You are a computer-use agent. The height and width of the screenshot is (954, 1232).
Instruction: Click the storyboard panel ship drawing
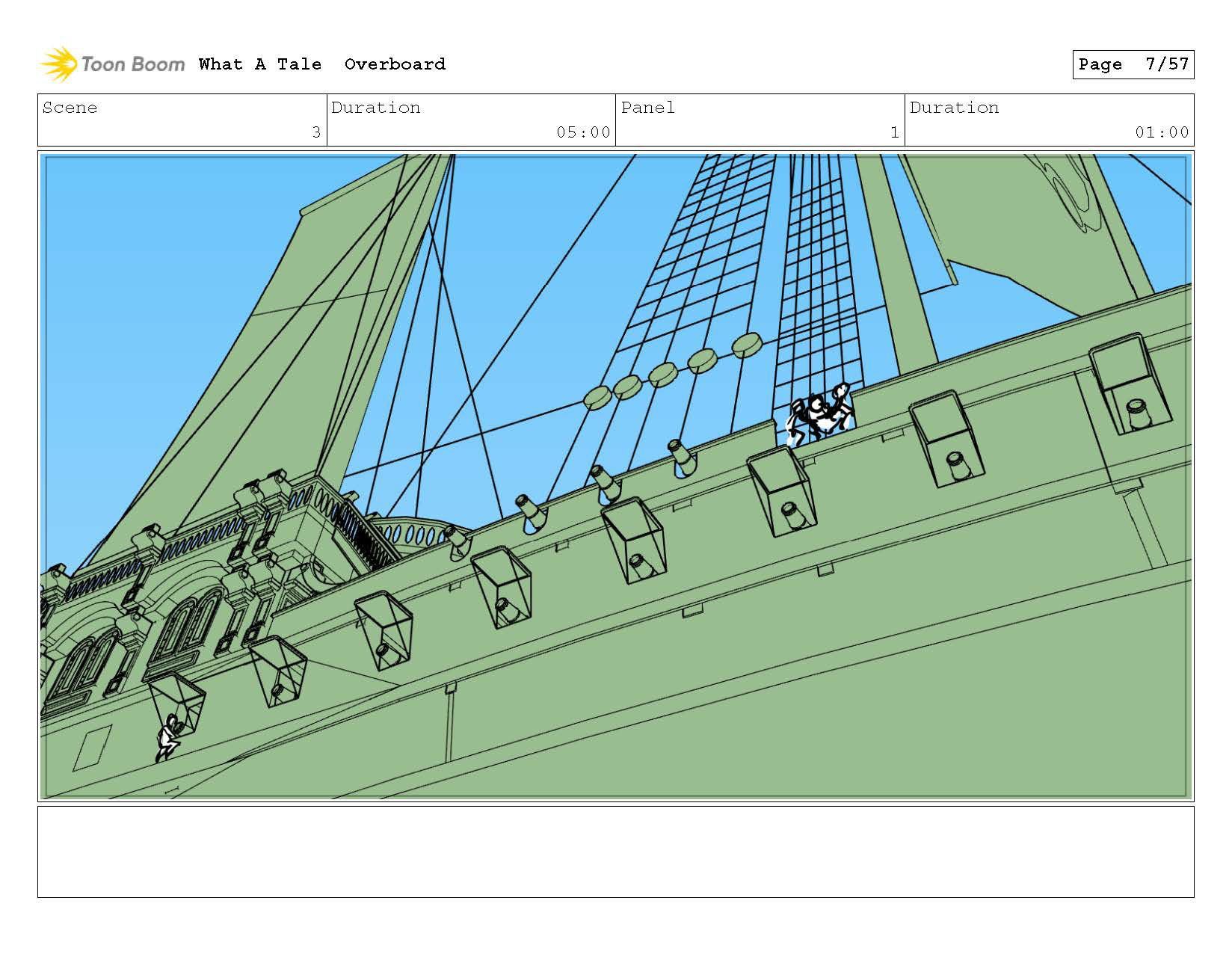(x=616, y=476)
